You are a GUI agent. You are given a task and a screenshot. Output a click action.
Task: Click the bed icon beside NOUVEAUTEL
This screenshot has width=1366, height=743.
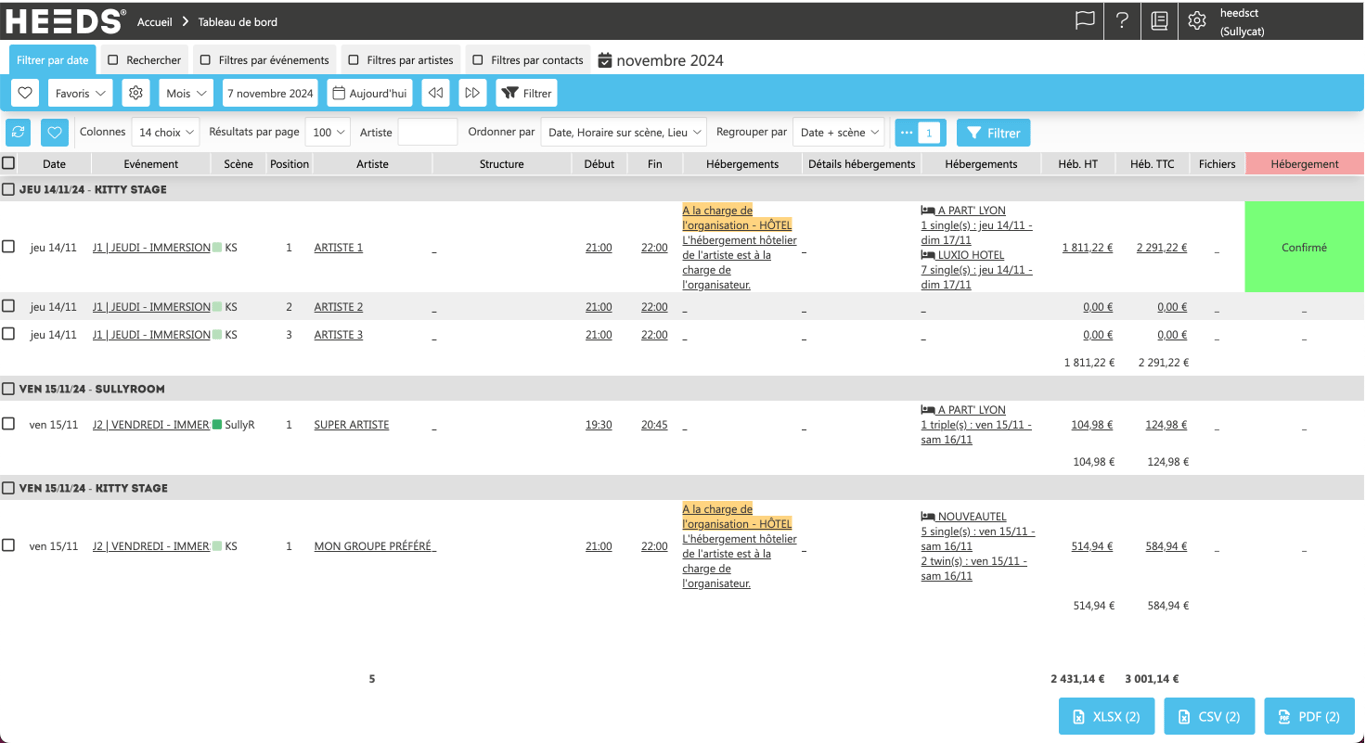pos(928,517)
